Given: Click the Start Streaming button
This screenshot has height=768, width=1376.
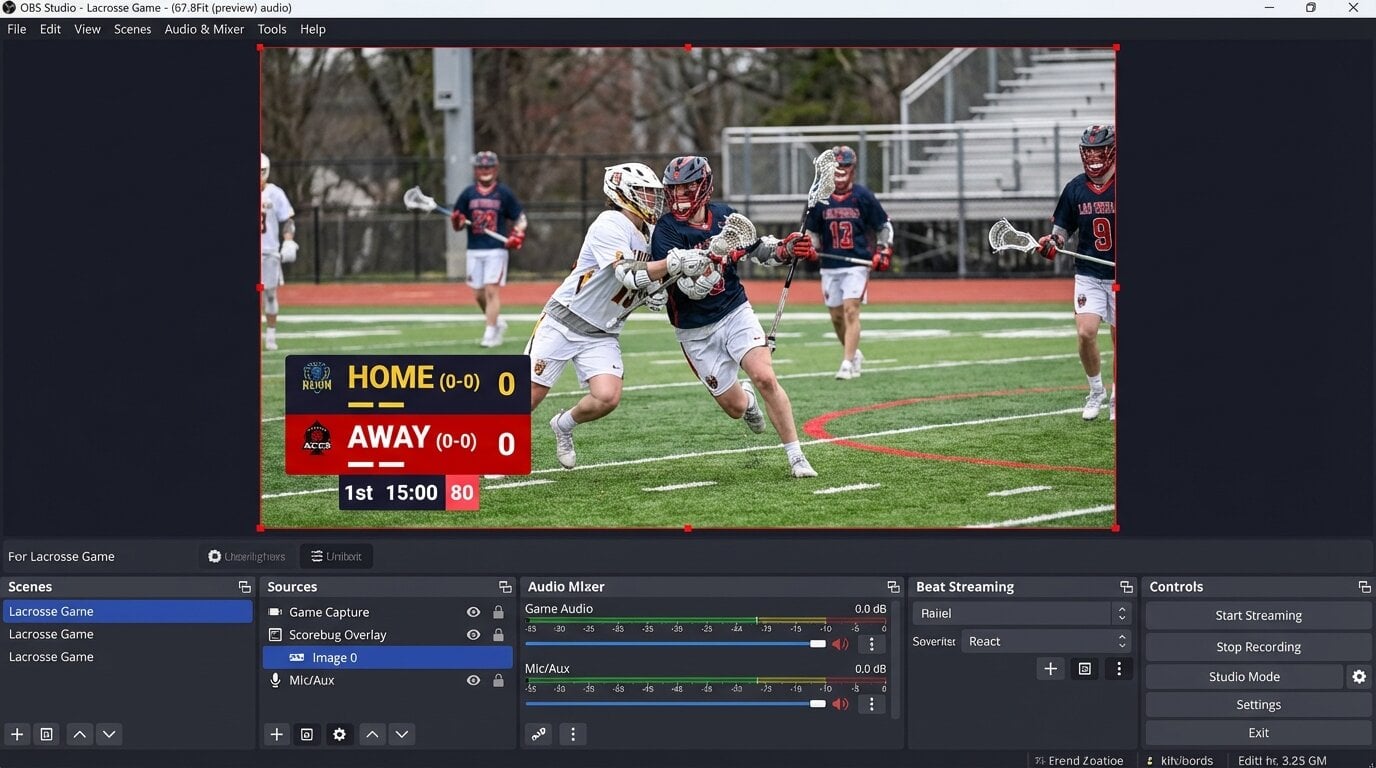Looking at the screenshot, I should pos(1257,615).
